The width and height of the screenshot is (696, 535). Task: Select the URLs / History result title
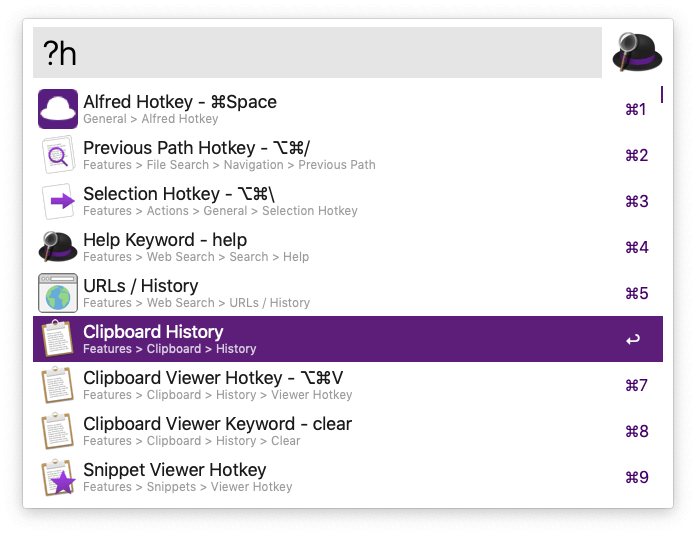[x=141, y=286]
